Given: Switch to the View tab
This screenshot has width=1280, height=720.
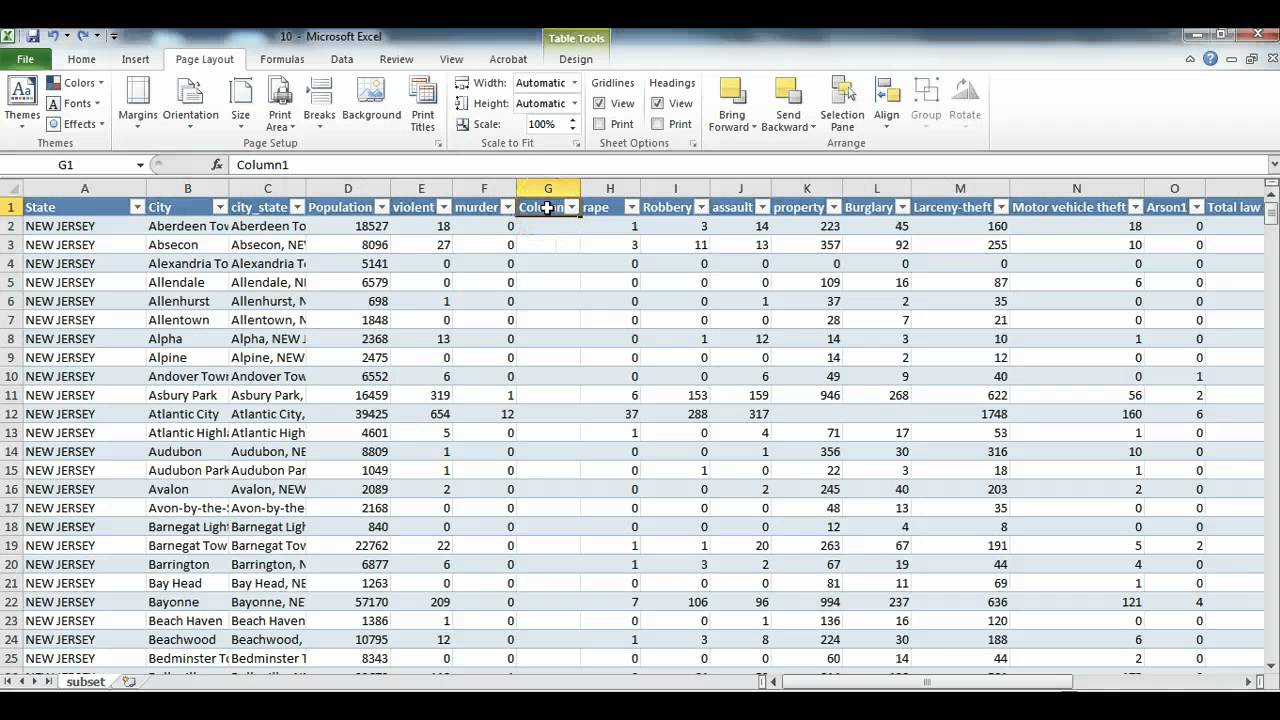Looking at the screenshot, I should [x=451, y=59].
